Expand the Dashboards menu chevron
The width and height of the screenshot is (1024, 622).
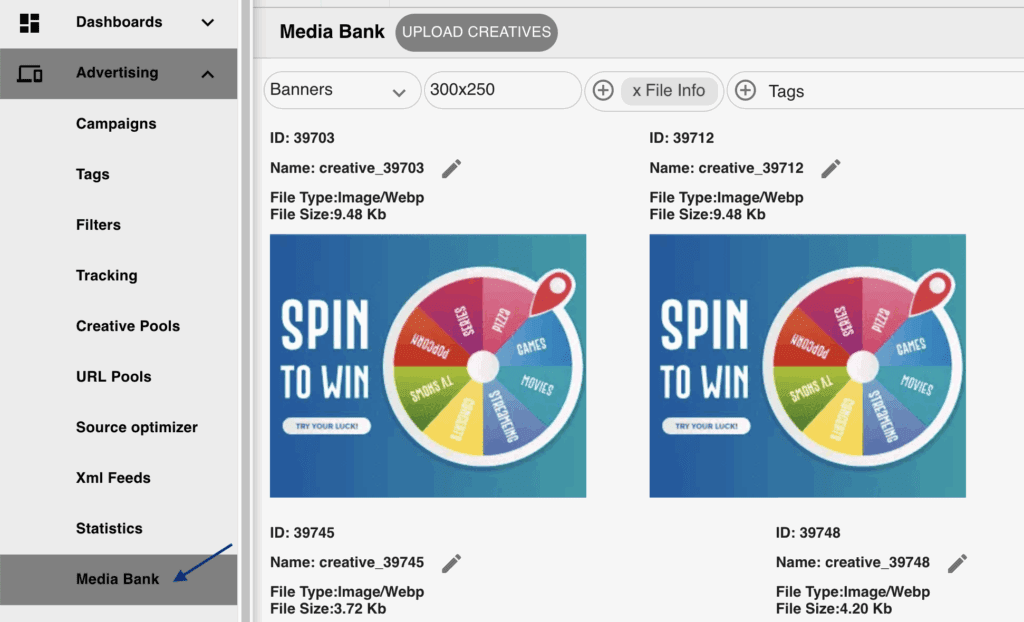pos(208,22)
